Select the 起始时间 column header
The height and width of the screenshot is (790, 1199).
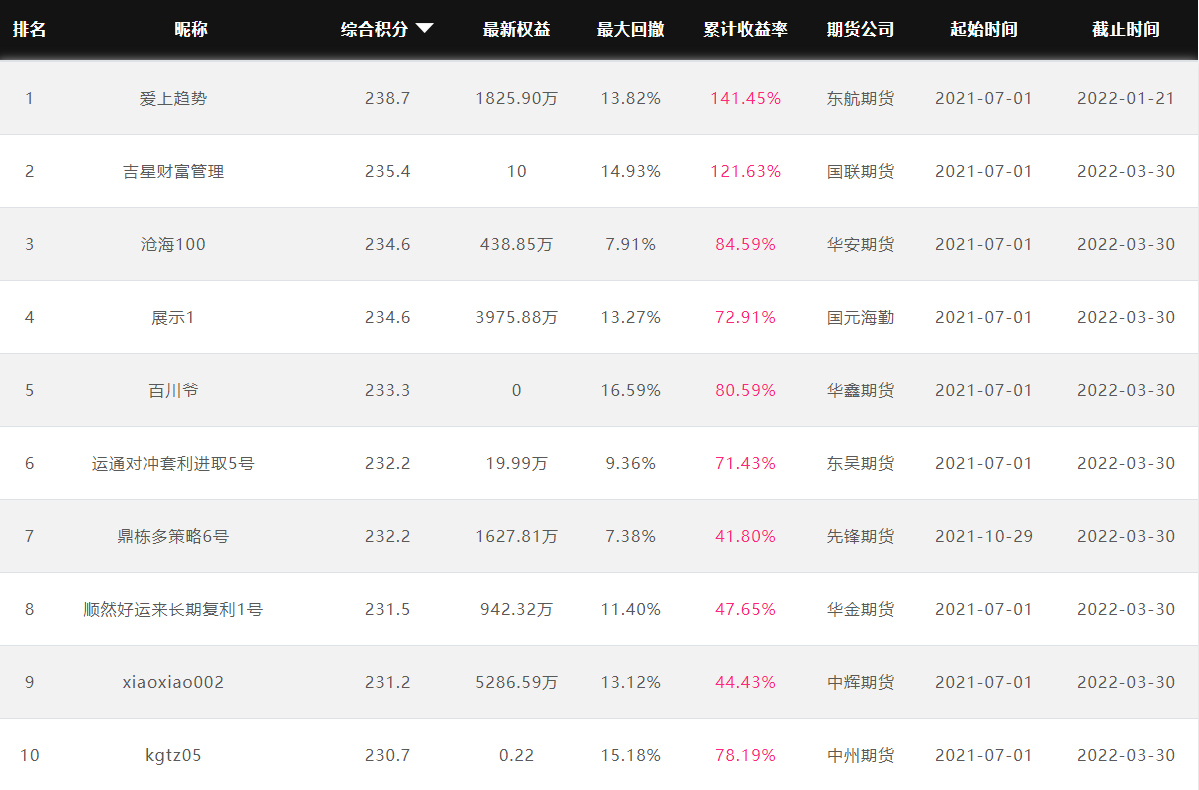pyautogui.click(x=983, y=29)
